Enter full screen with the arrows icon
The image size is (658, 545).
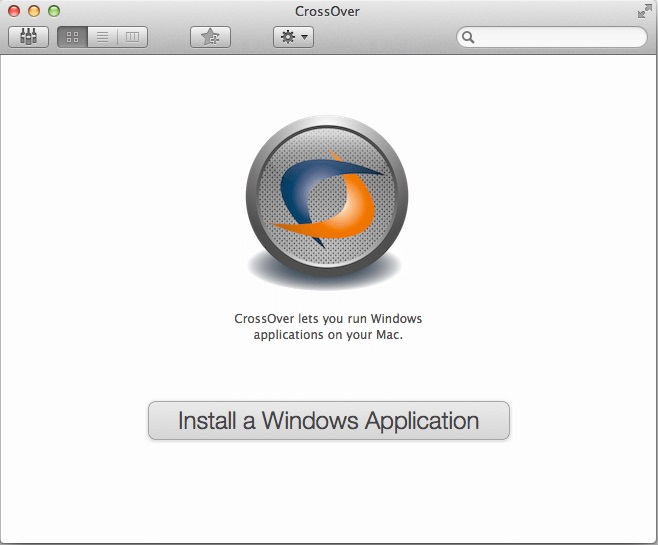click(645, 11)
